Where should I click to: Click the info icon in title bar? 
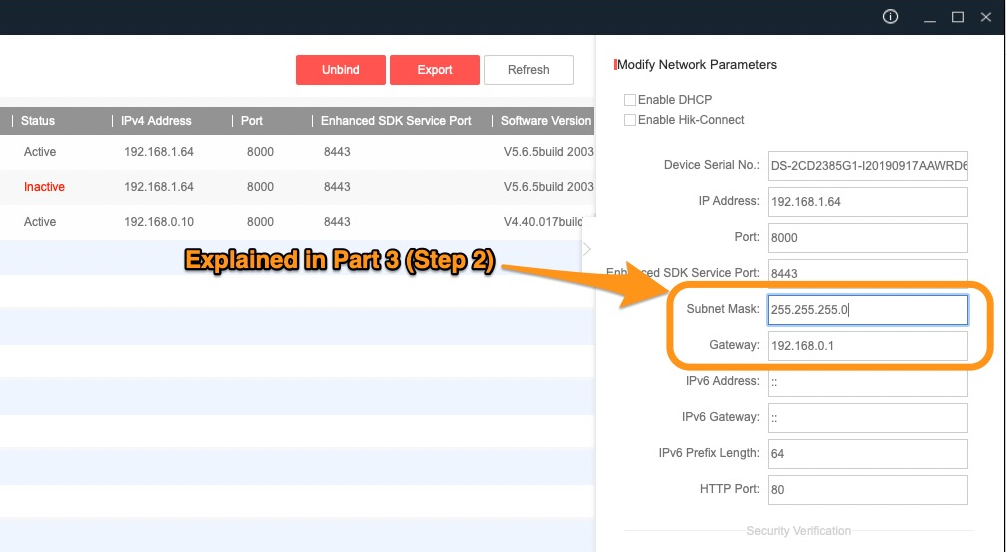coord(890,17)
